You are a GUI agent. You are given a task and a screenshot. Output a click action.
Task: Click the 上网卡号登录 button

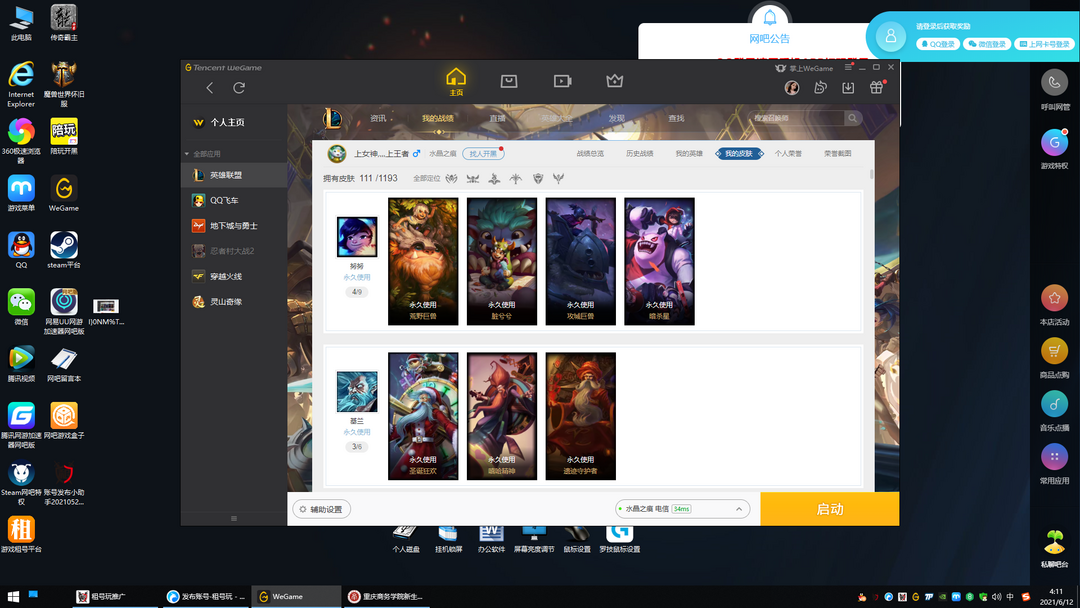(x=1045, y=44)
